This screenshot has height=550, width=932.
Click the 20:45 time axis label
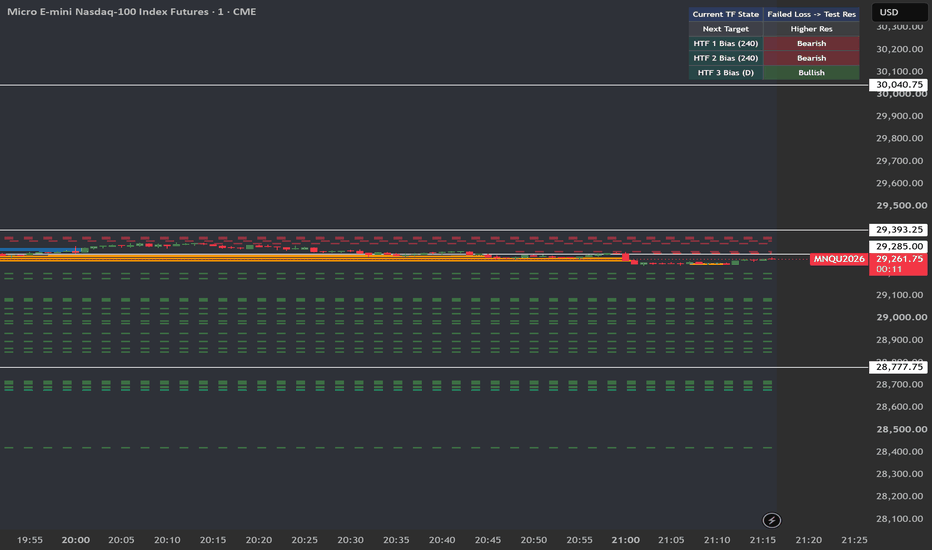[487, 540]
